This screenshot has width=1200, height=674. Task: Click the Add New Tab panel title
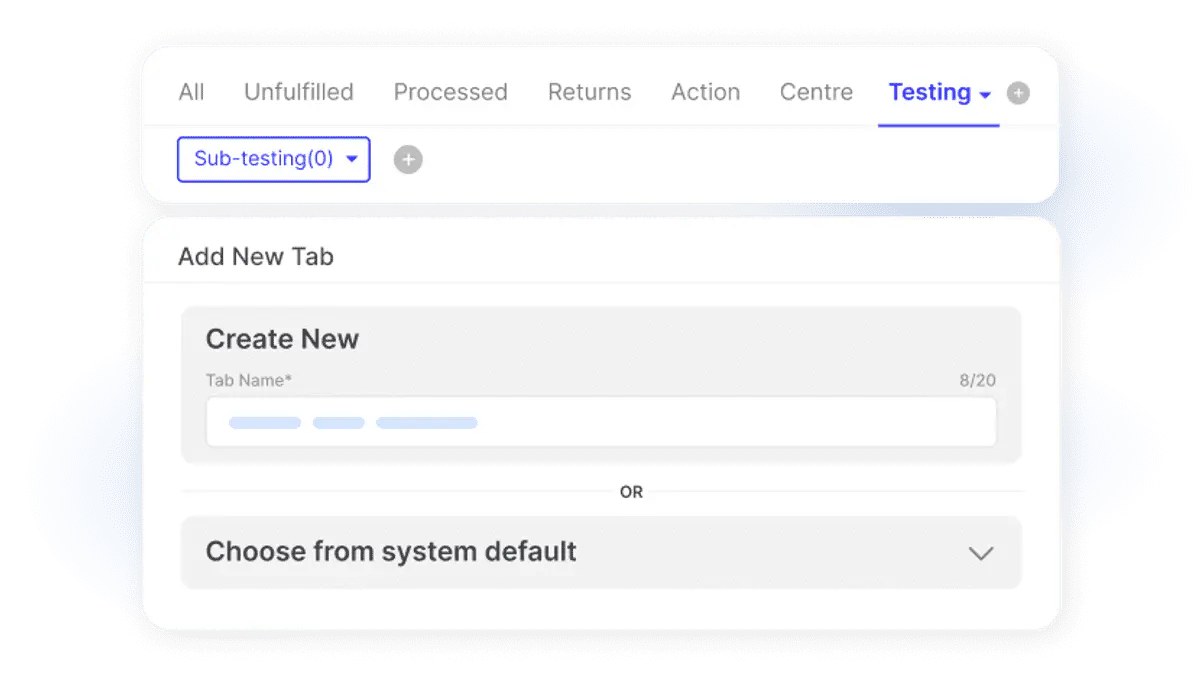pos(256,257)
